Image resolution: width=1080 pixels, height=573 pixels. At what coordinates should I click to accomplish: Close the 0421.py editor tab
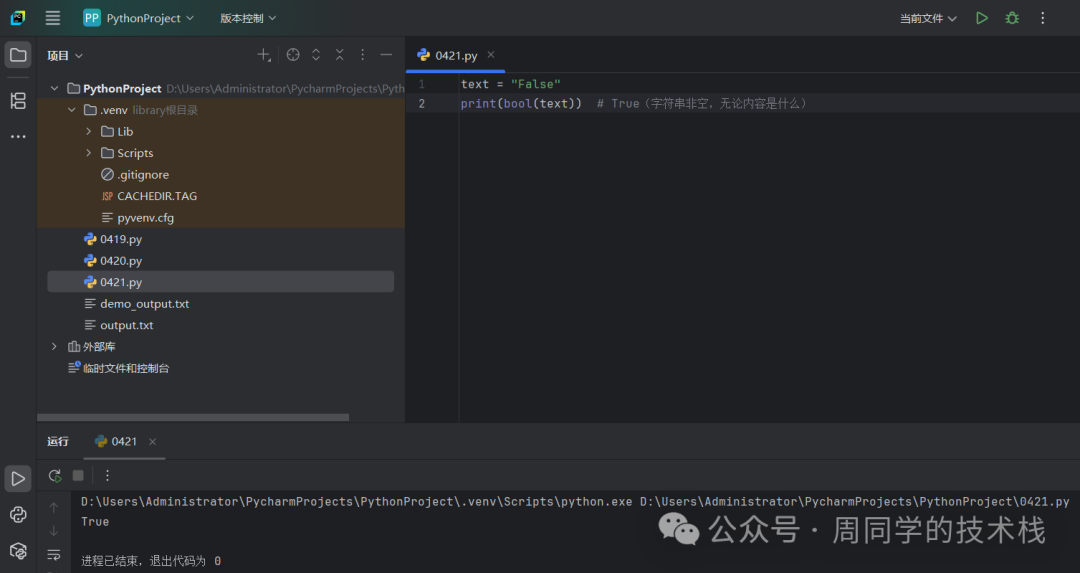click(490, 55)
